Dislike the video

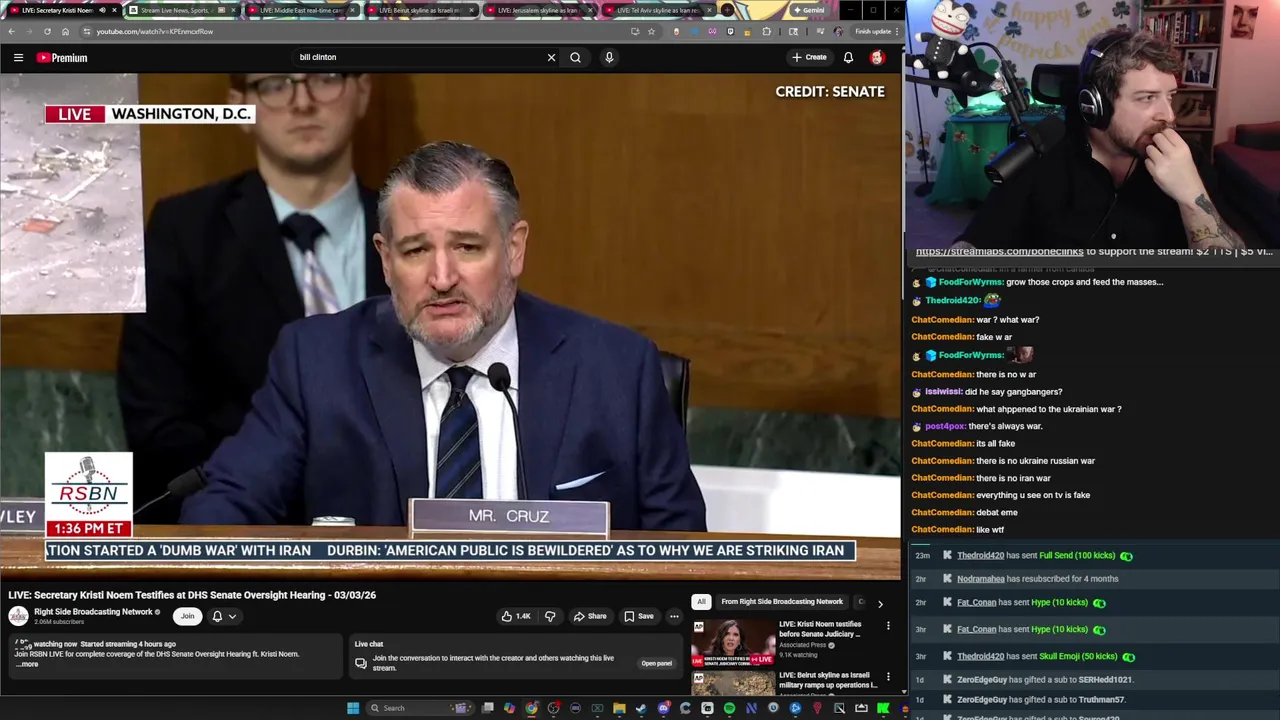pos(549,616)
